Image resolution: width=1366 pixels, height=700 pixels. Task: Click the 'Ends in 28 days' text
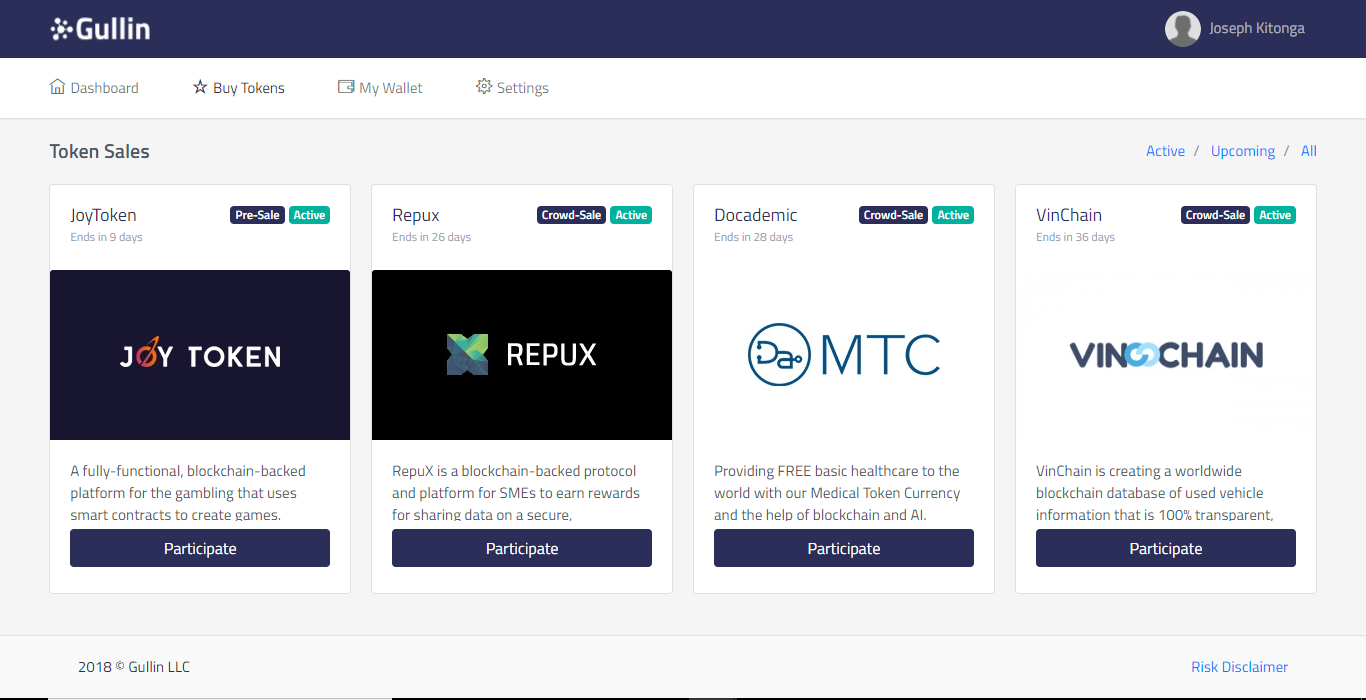pos(753,237)
